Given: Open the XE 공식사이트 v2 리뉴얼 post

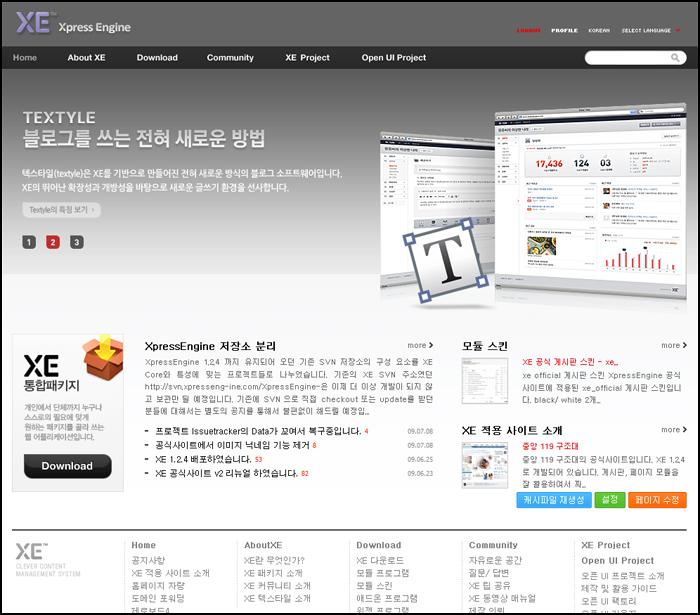Looking at the screenshot, I should [226, 473].
